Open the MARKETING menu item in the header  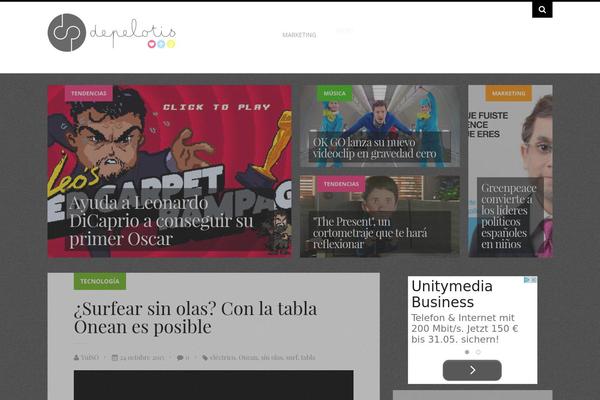(299, 35)
